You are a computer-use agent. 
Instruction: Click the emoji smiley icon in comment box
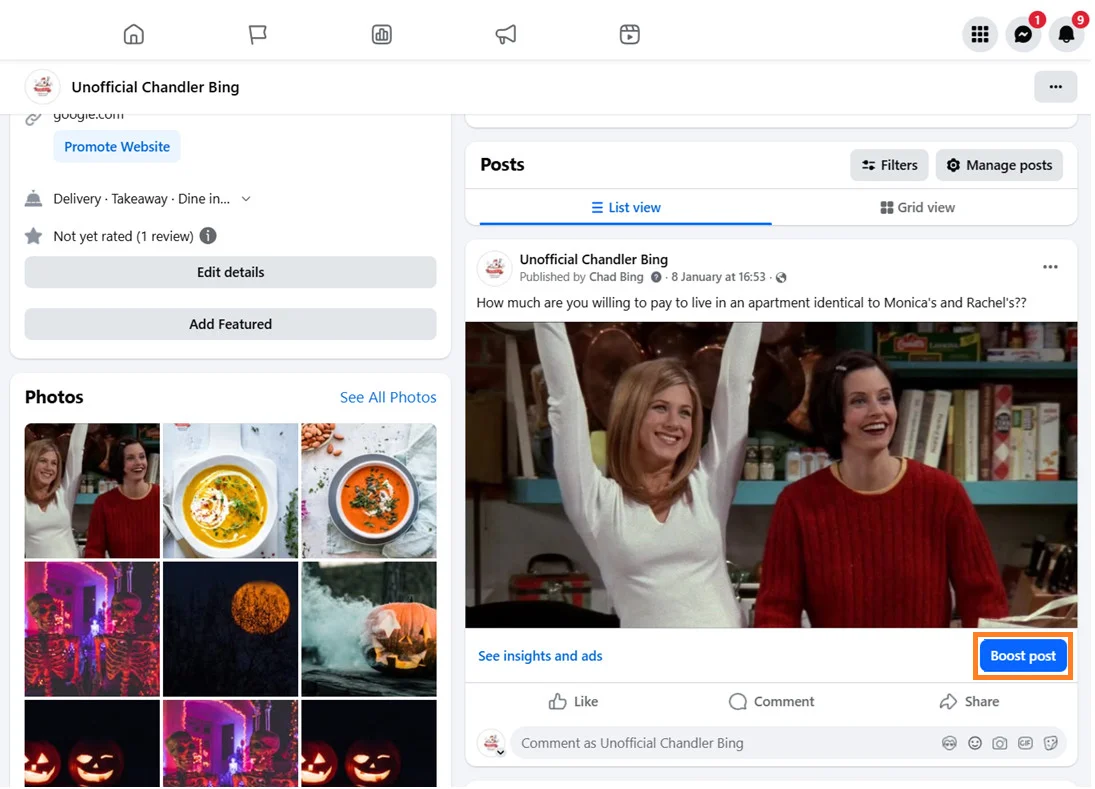click(974, 743)
